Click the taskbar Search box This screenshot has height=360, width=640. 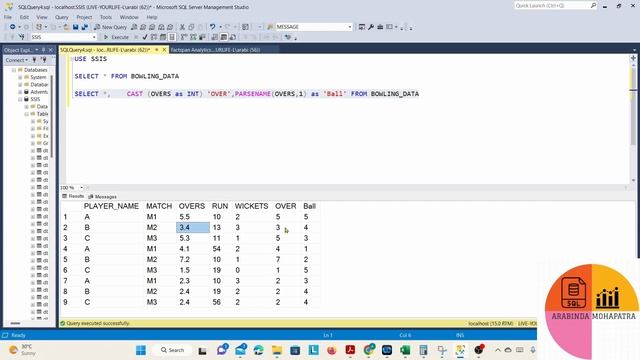(x=173, y=350)
